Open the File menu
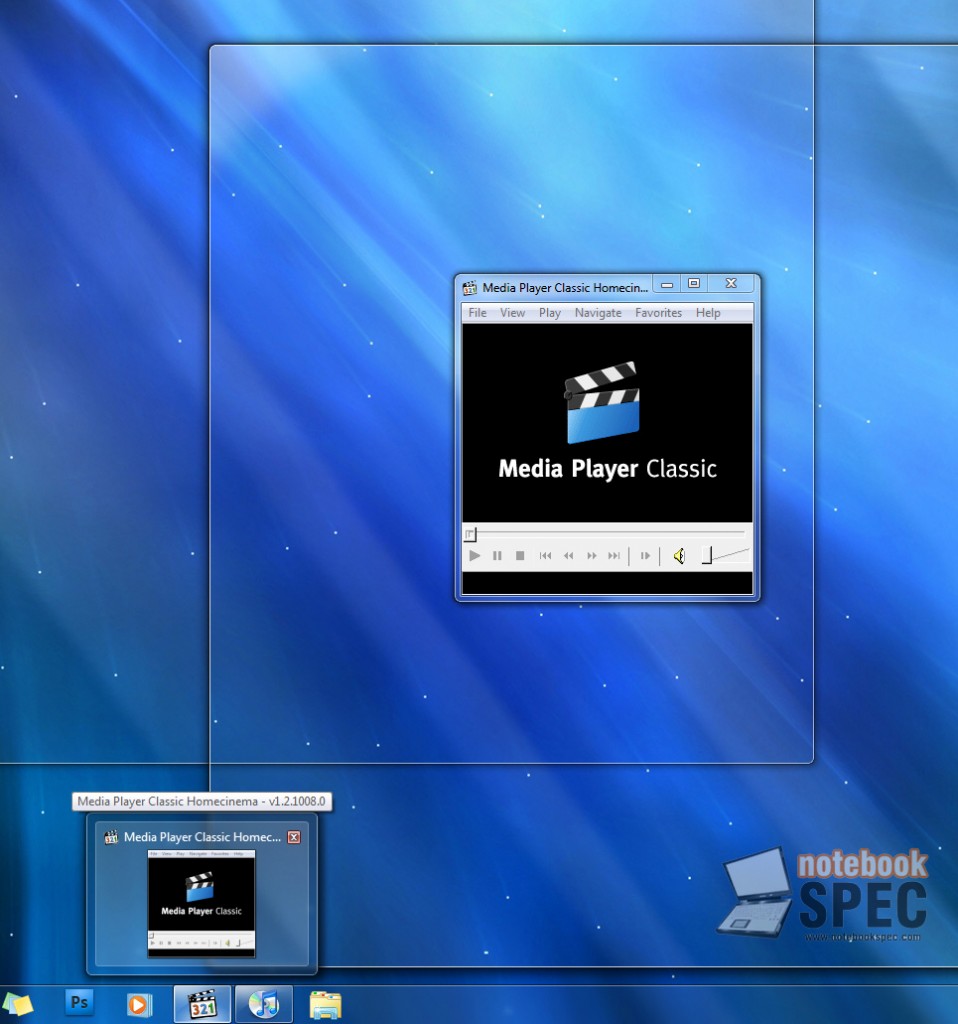This screenshot has height=1024, width=958. click(477, 313)
